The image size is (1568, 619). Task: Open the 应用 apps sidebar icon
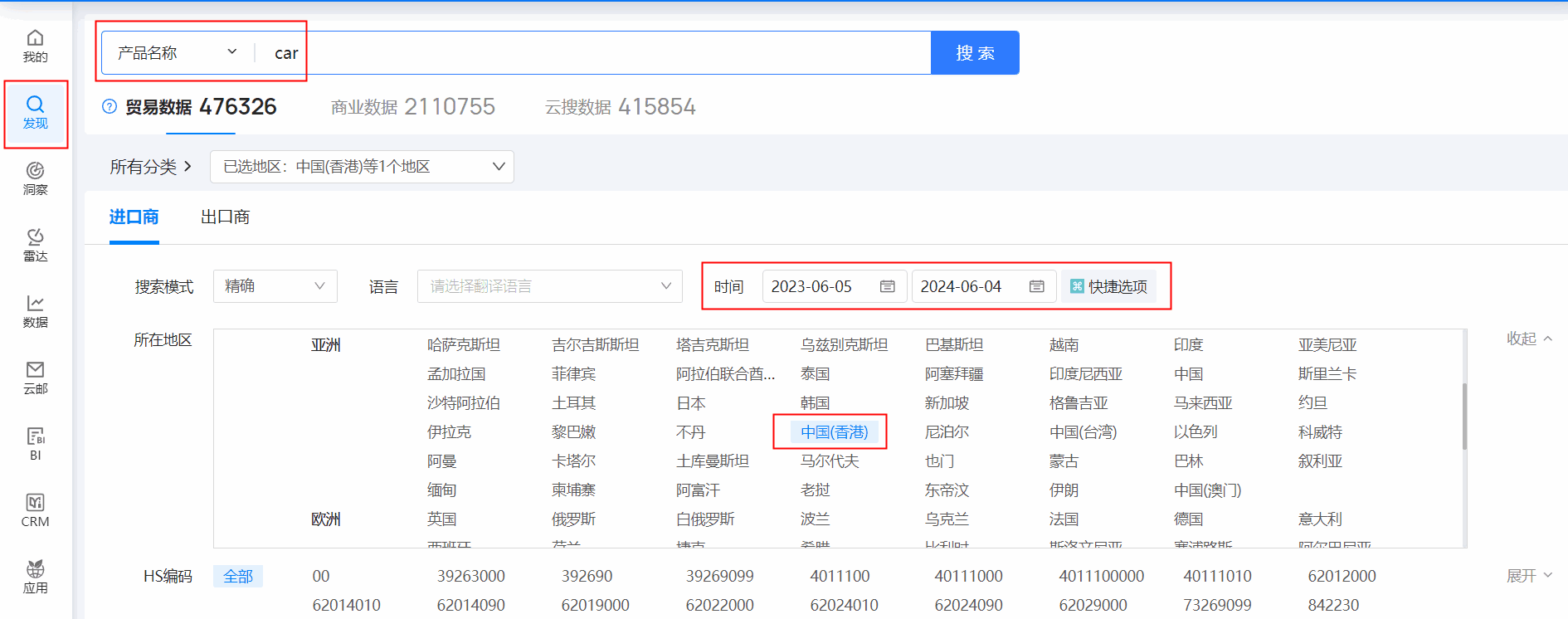[35, 577]
